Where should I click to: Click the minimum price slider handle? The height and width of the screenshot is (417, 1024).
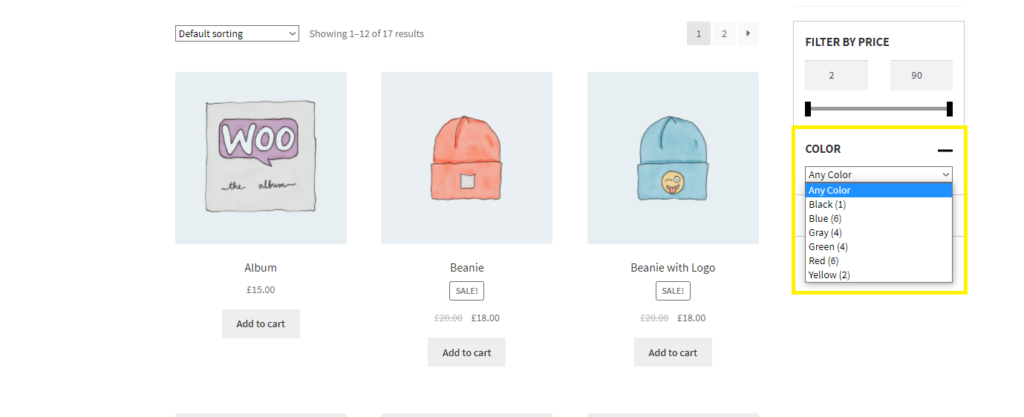click(808, 109)
